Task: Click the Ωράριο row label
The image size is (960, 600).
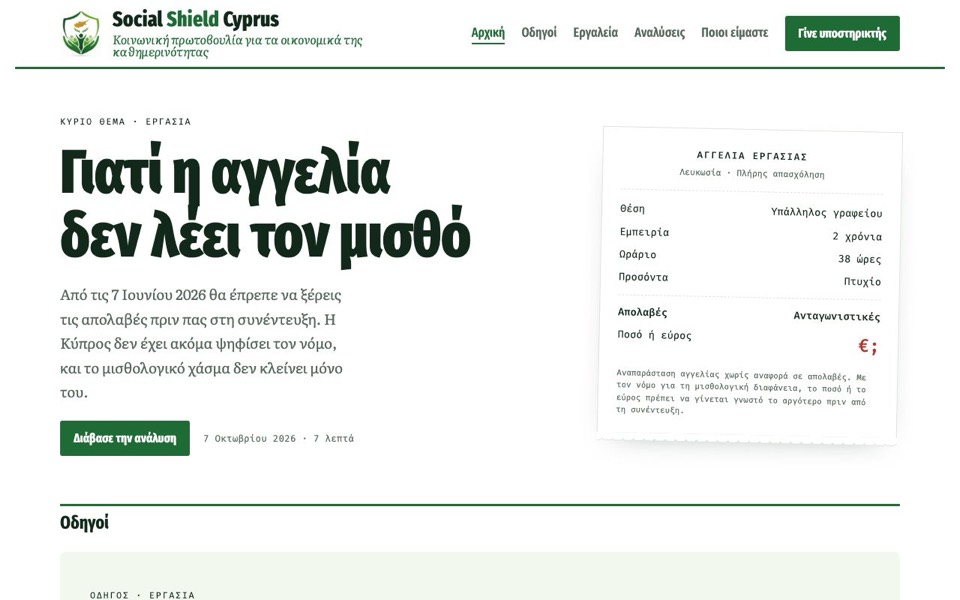Action: point(637,255)
